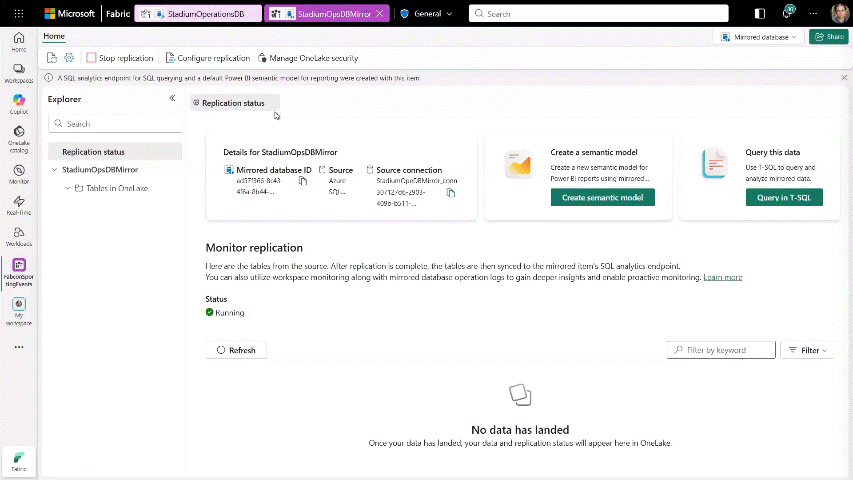853x480 pixels.
Task: Click the first toolbar icon beside settings gear
Action: point(52,58)
